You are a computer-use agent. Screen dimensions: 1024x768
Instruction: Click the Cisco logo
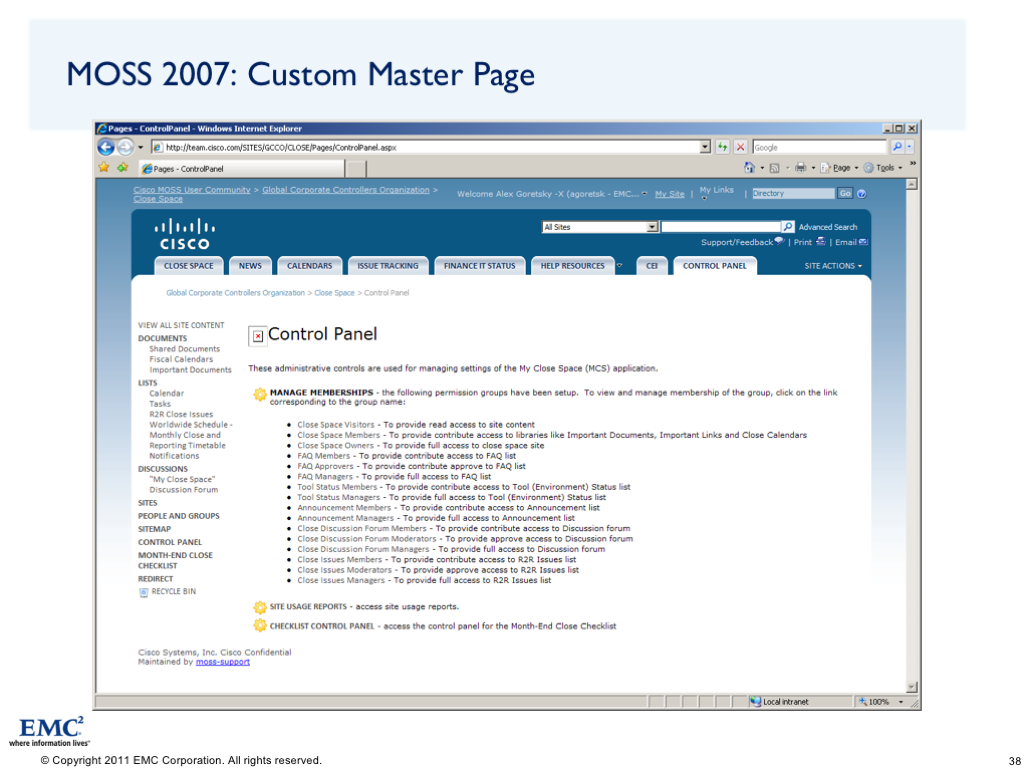[x=185, y=234]
